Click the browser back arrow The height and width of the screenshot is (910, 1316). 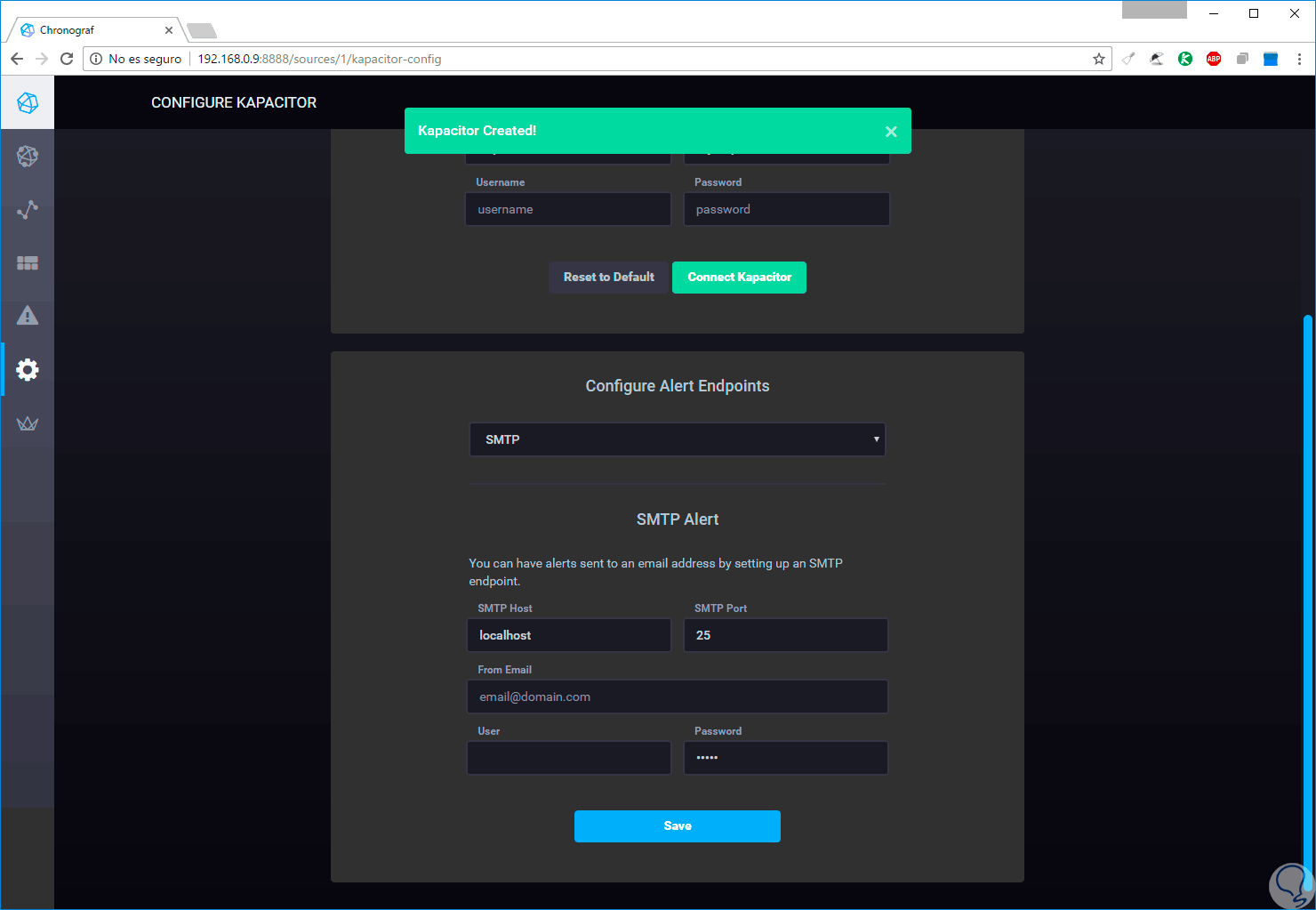17,59
